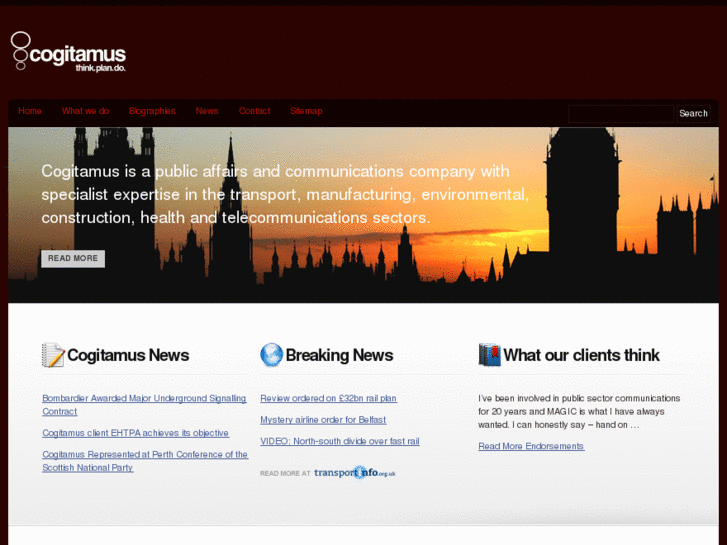Open the Contact page
Viewport: 727px width, 545px height.
point(255,111)
